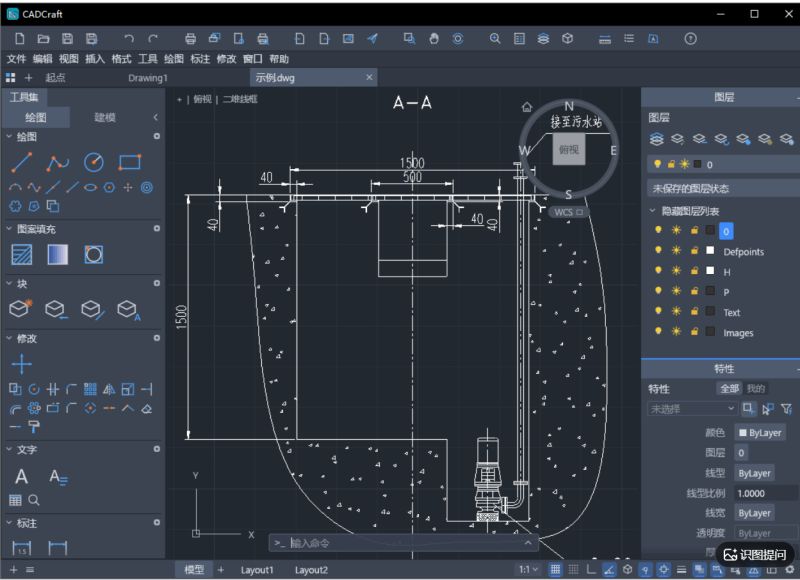This screenshot has height=580, width=800.
Task: Click the Print icon in top toolbar
Action: click(x=190, y=39)
